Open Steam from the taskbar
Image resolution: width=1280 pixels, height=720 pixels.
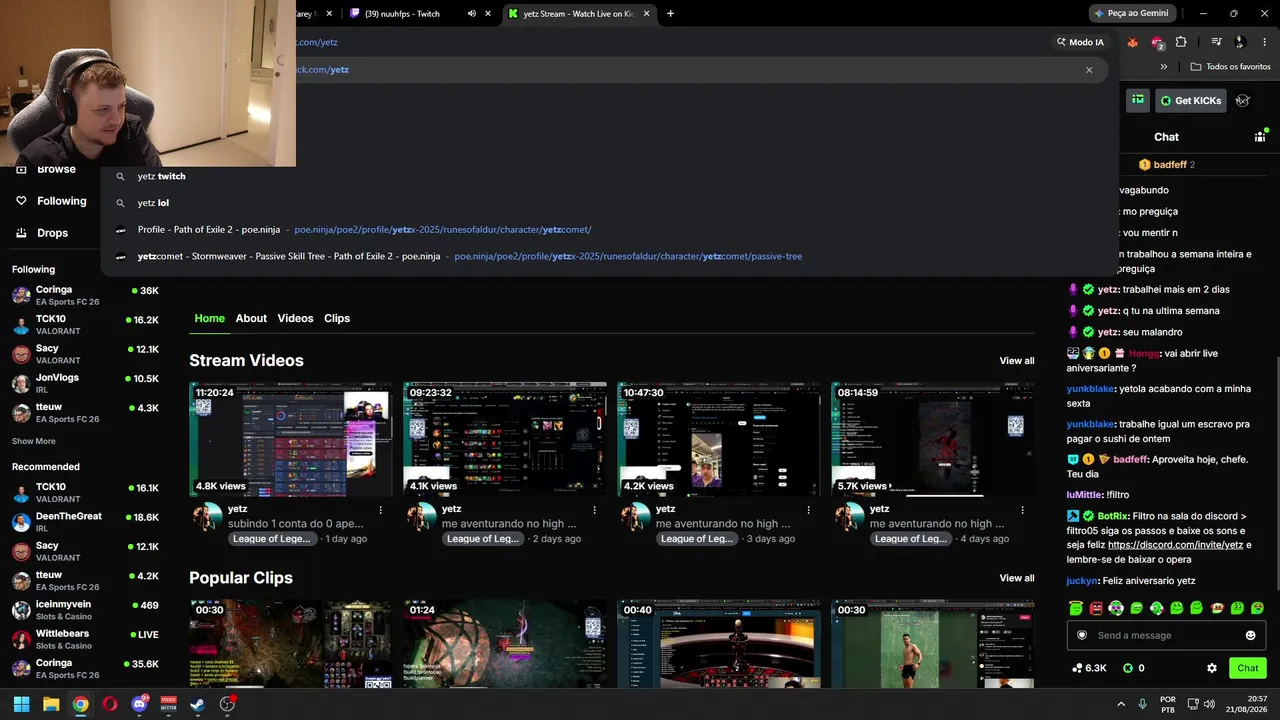[x=198, y=704]
